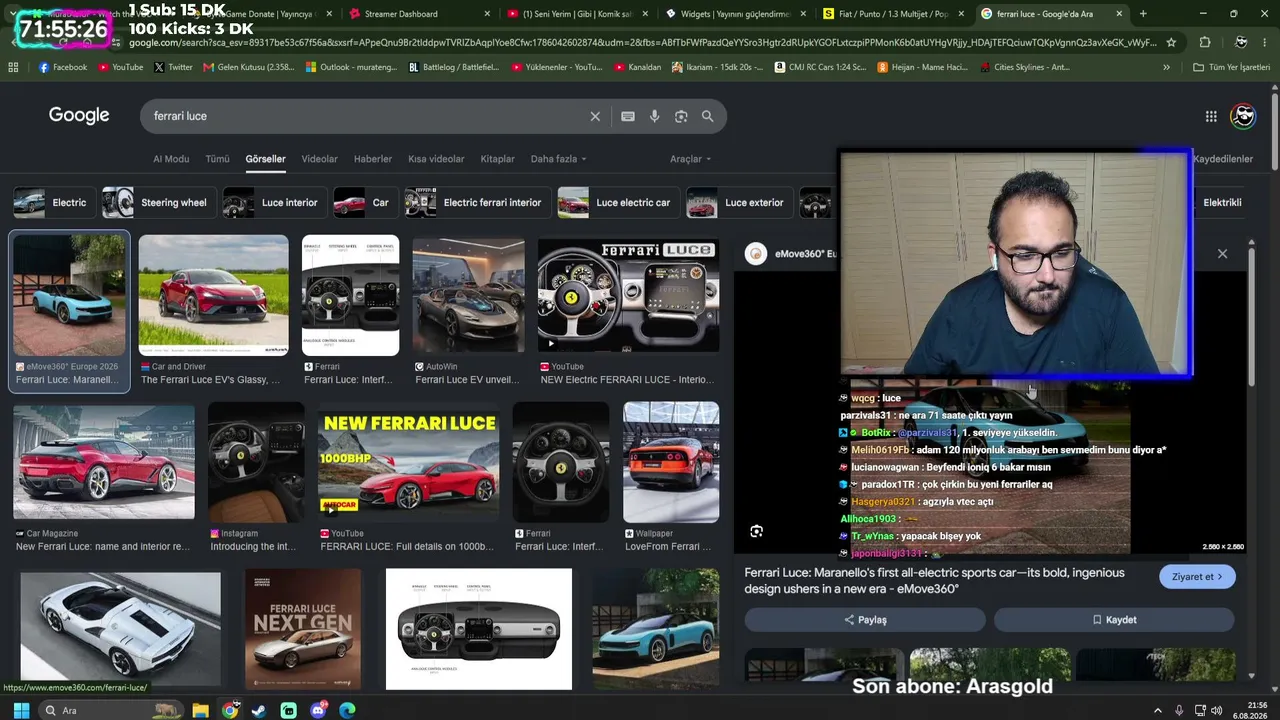
Task: Show more bookmarks with the double chevron
Action: (1166, 67)
